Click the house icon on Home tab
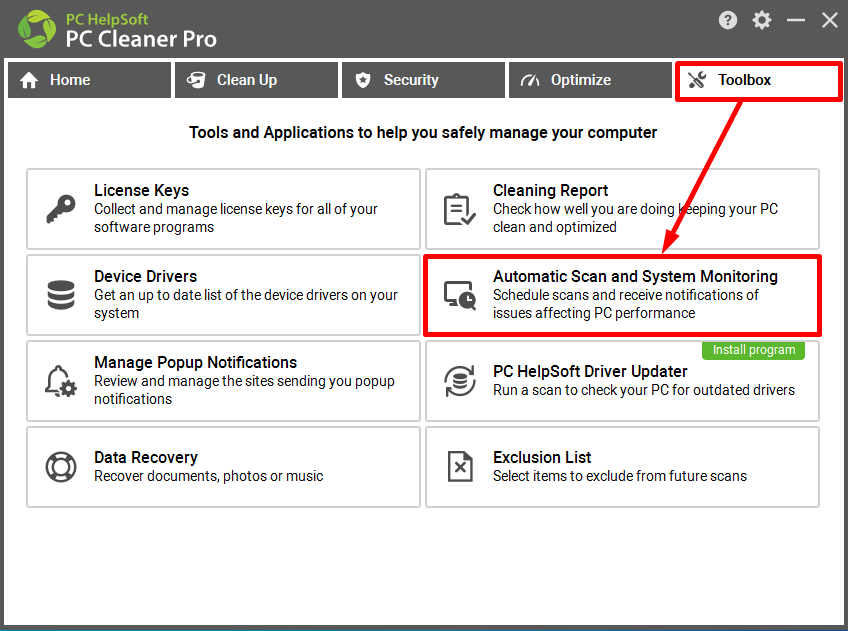This screenshot has width=848, height=631. [29, 80]
